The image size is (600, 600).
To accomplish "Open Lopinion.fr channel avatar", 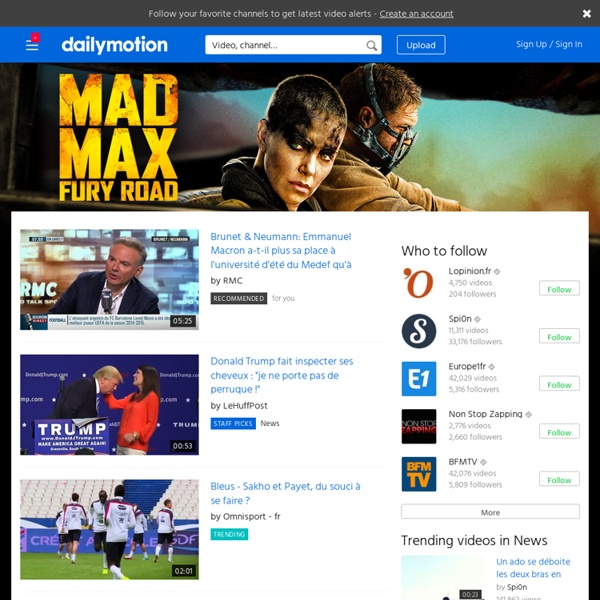I will [418, 283].
